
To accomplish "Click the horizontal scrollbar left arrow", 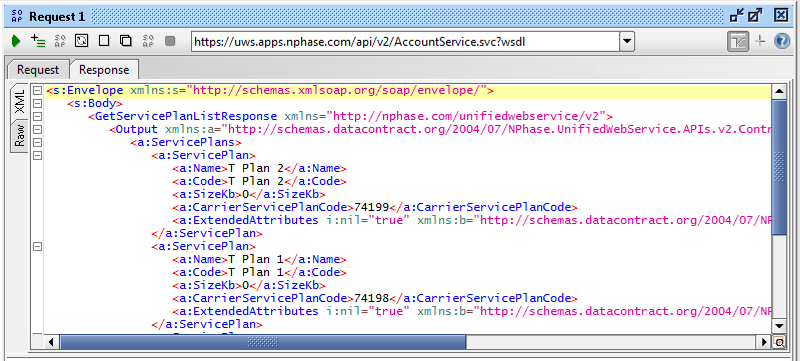I will [51, 342].
